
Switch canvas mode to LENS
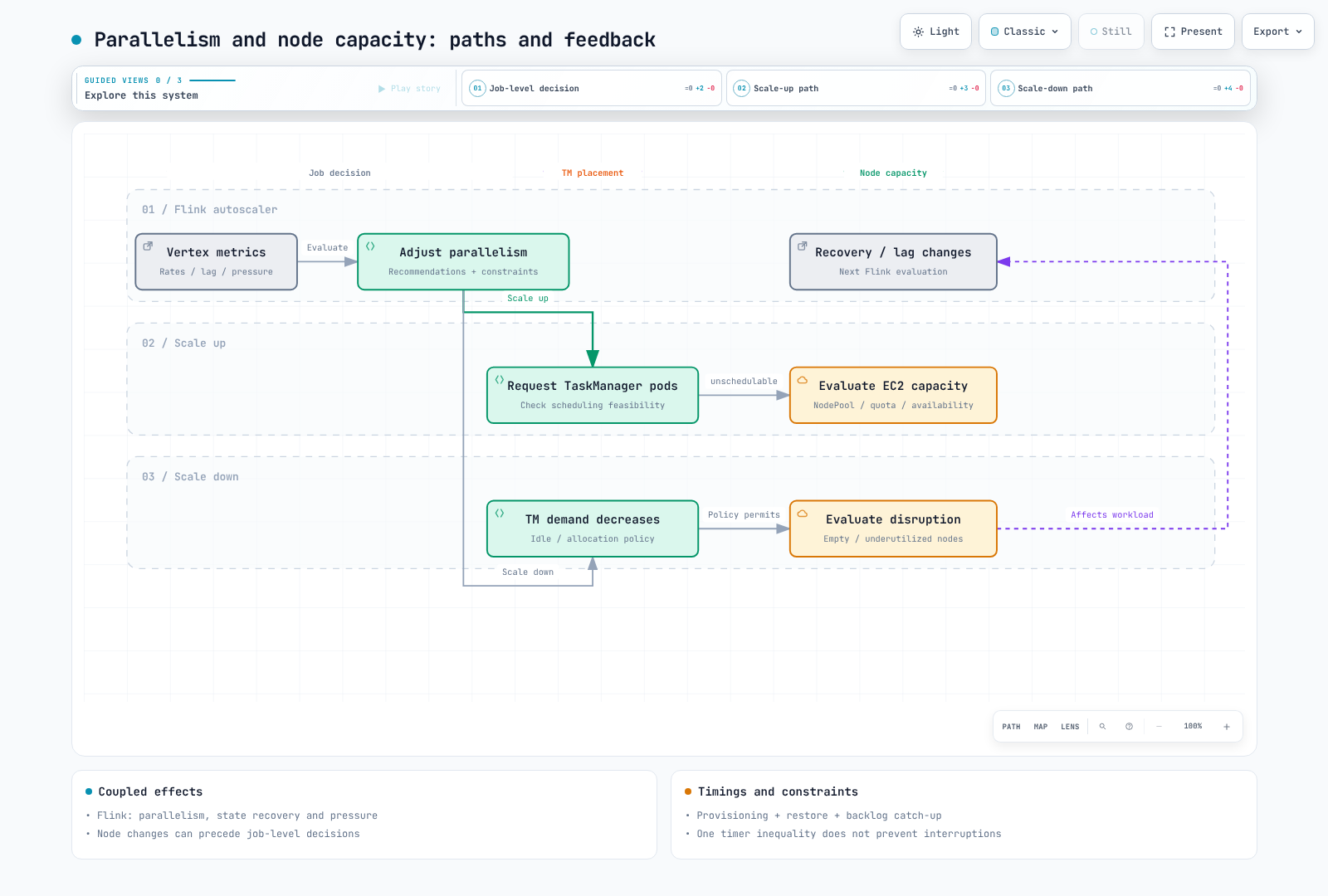(1070, 727)
